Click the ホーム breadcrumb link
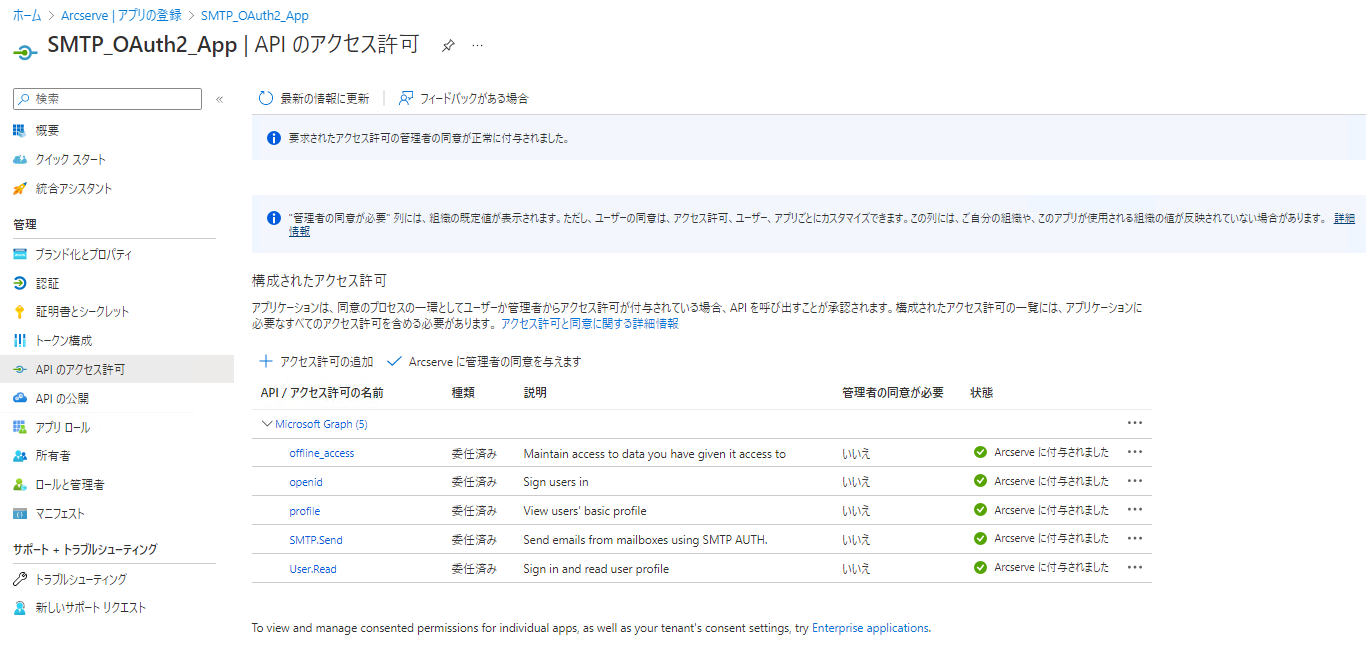This screenshot has width=1366, height=647. click(x=27, y=15)
